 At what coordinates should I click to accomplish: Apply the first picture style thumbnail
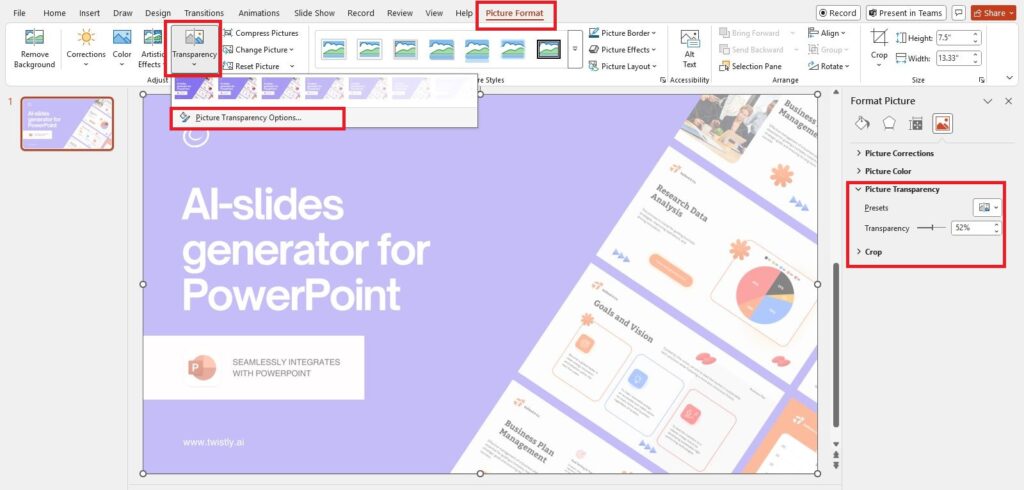point(334,49)
